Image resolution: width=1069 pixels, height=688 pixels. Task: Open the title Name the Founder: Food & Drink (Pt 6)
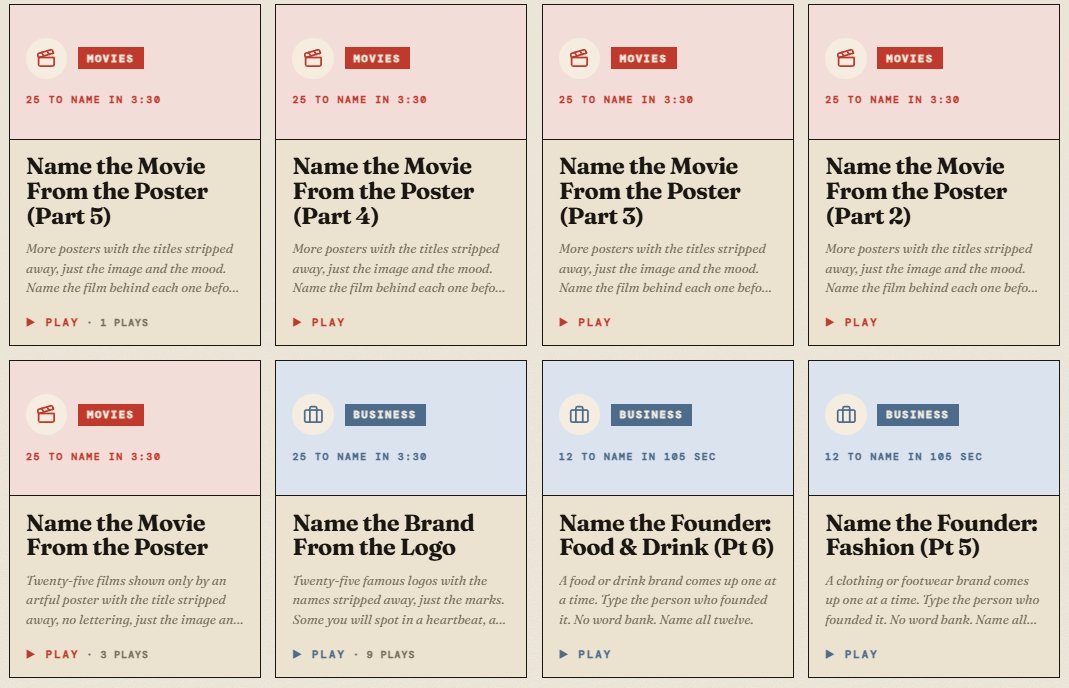click(667, 535)
